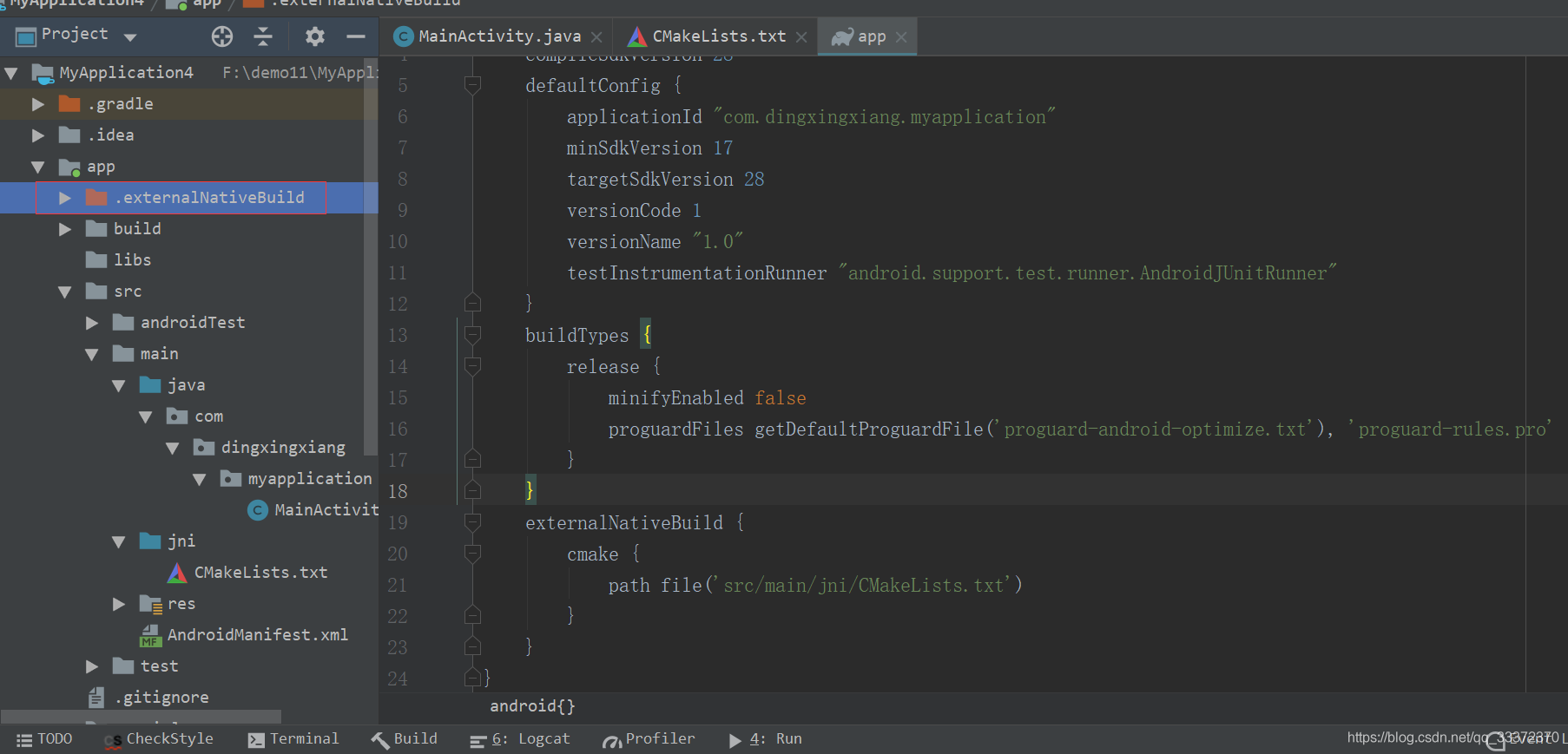Collapse the dingxingxiang package
The width and height of the screenshot is (1568, 754).
[x=173, y=448]
